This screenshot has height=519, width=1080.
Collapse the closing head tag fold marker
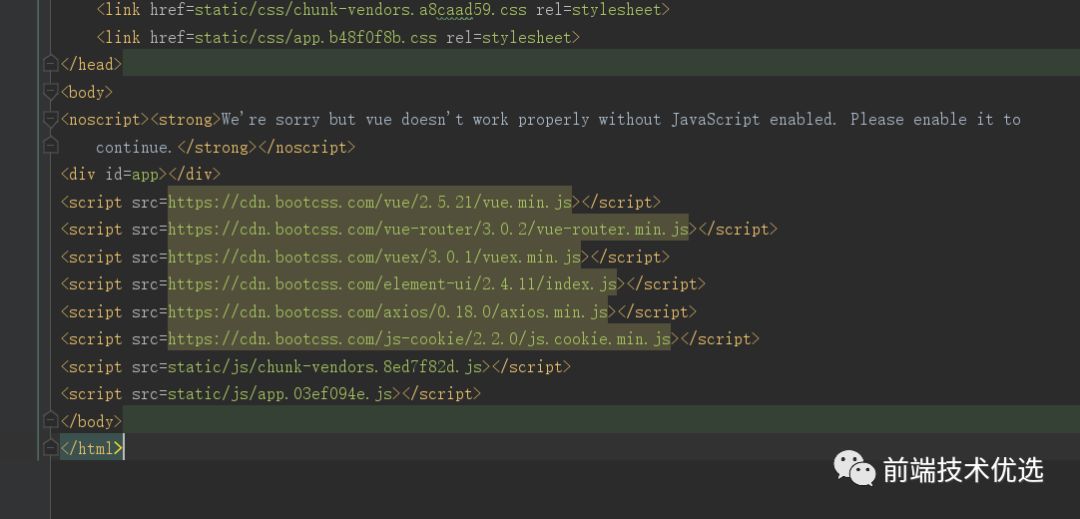50,64
